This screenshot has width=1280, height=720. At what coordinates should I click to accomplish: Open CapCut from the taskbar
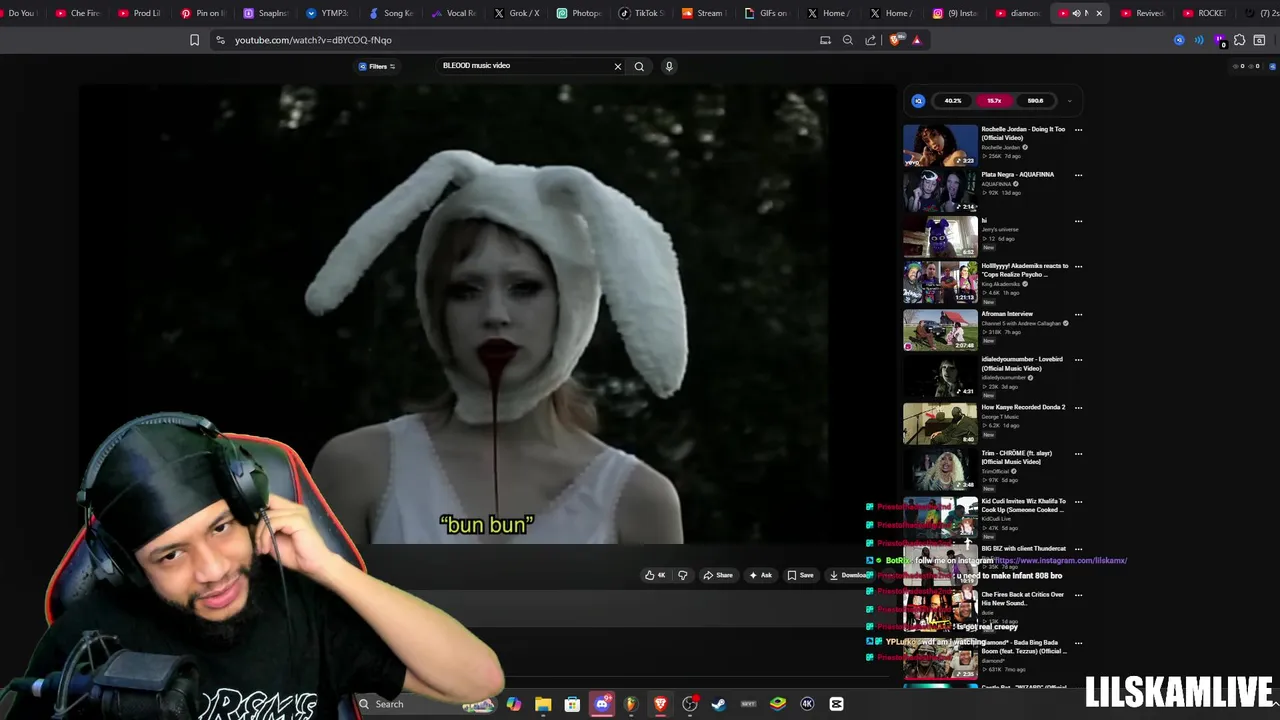(837, 704)
